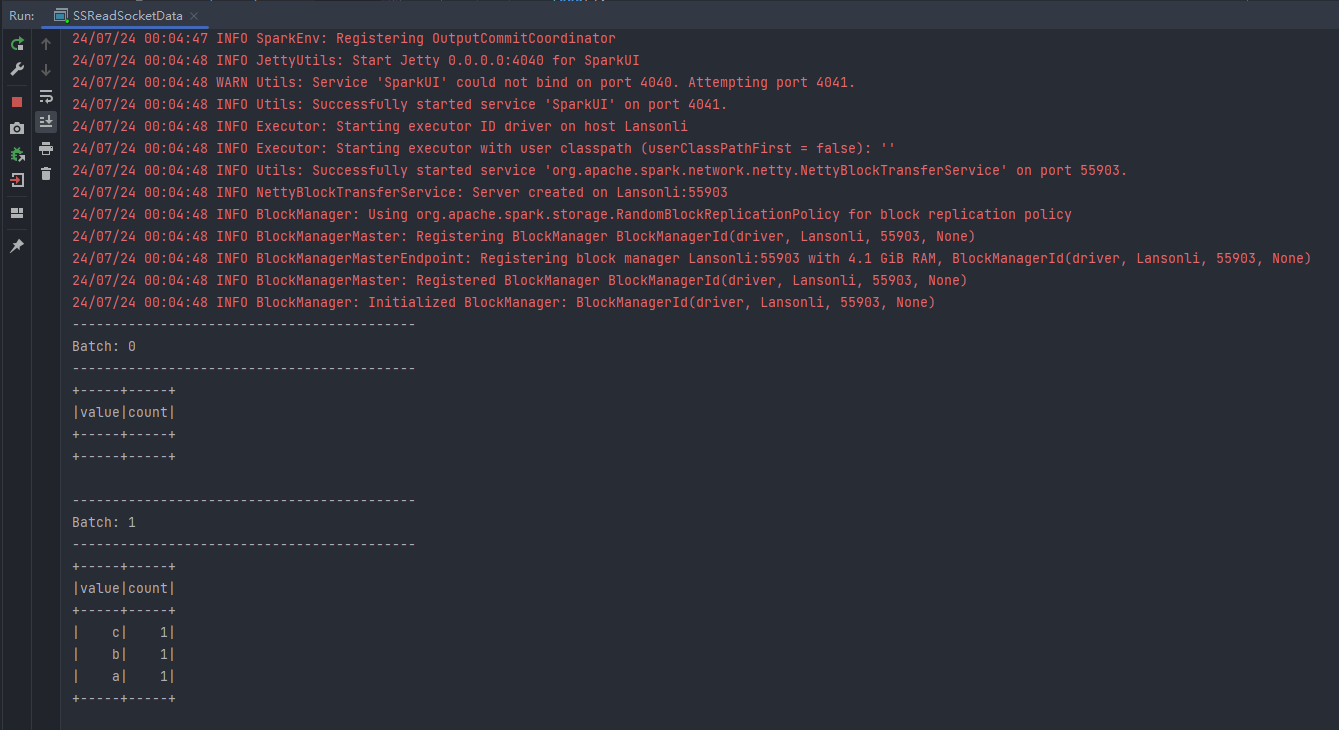
Task: Stop the running process
Action: coord(17,102)
